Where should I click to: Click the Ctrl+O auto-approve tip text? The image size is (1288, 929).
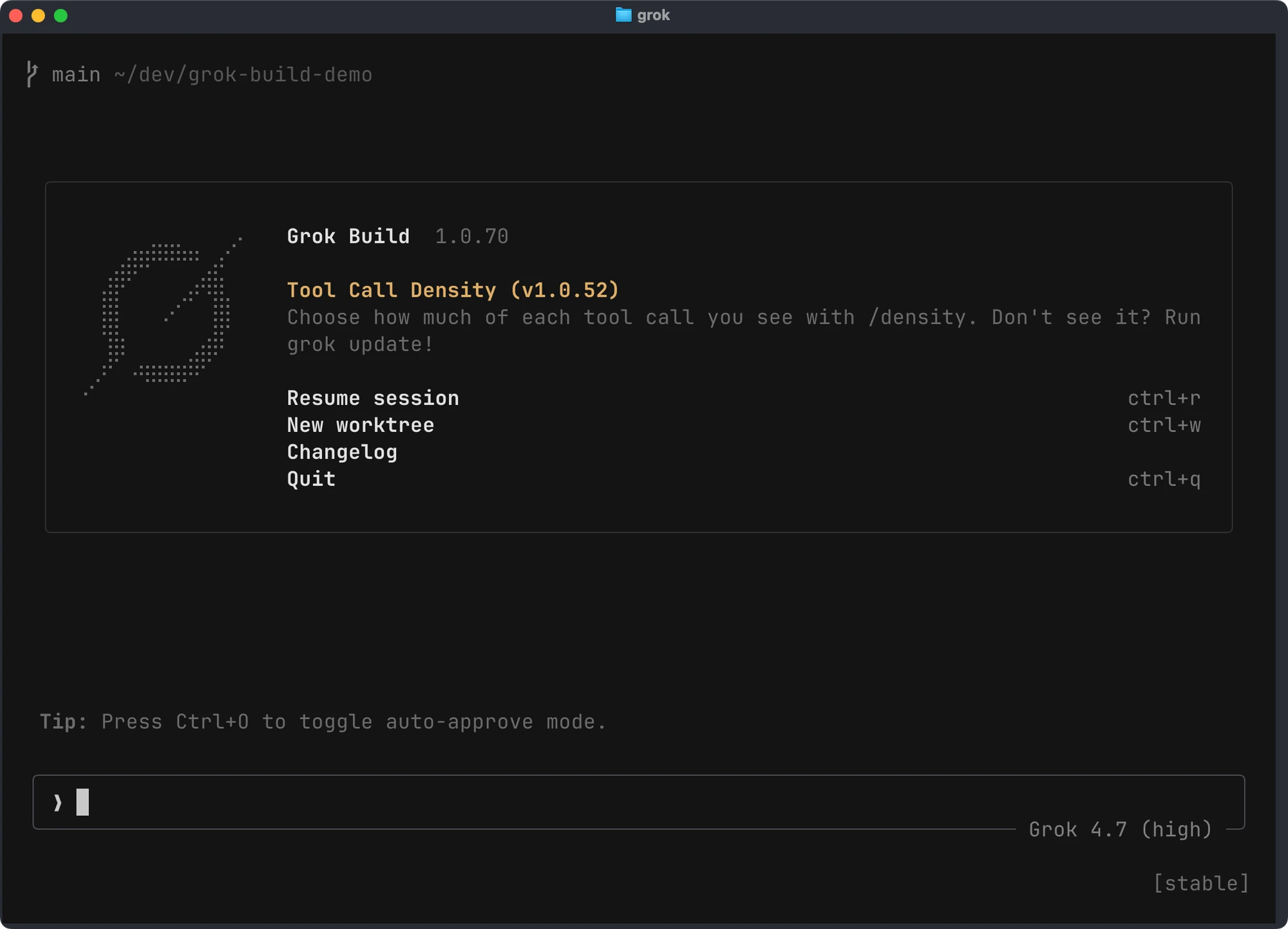click(323, 722)
